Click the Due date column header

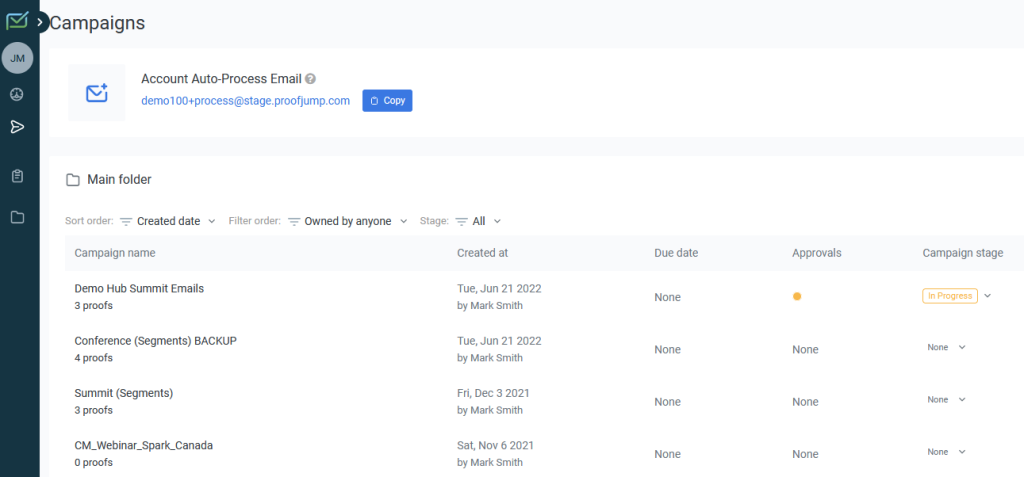coord(676,253)
